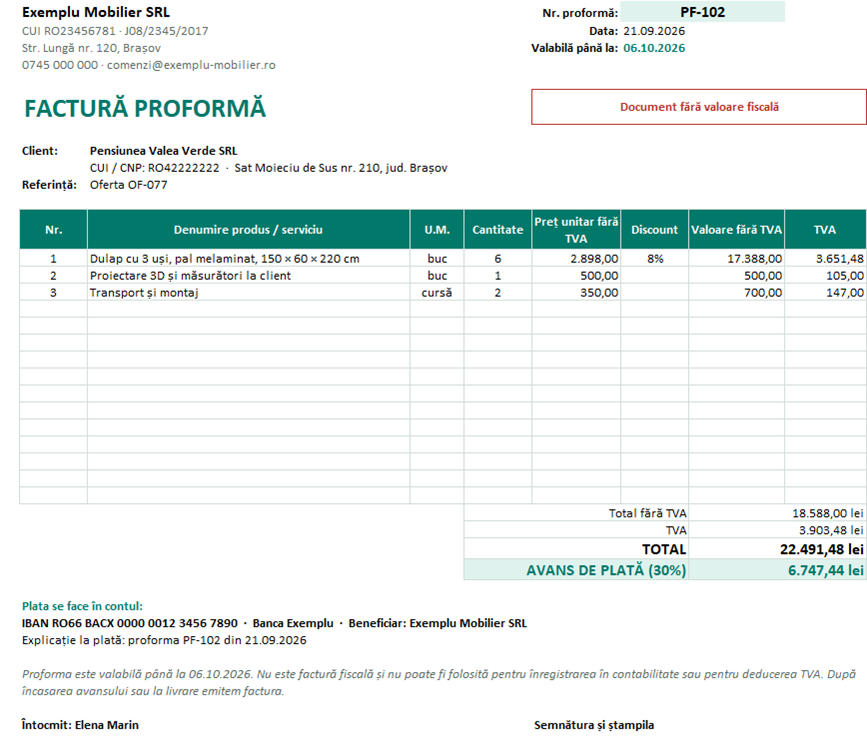Select 'Întocmit: Elena Marin'

click(80, 725)
